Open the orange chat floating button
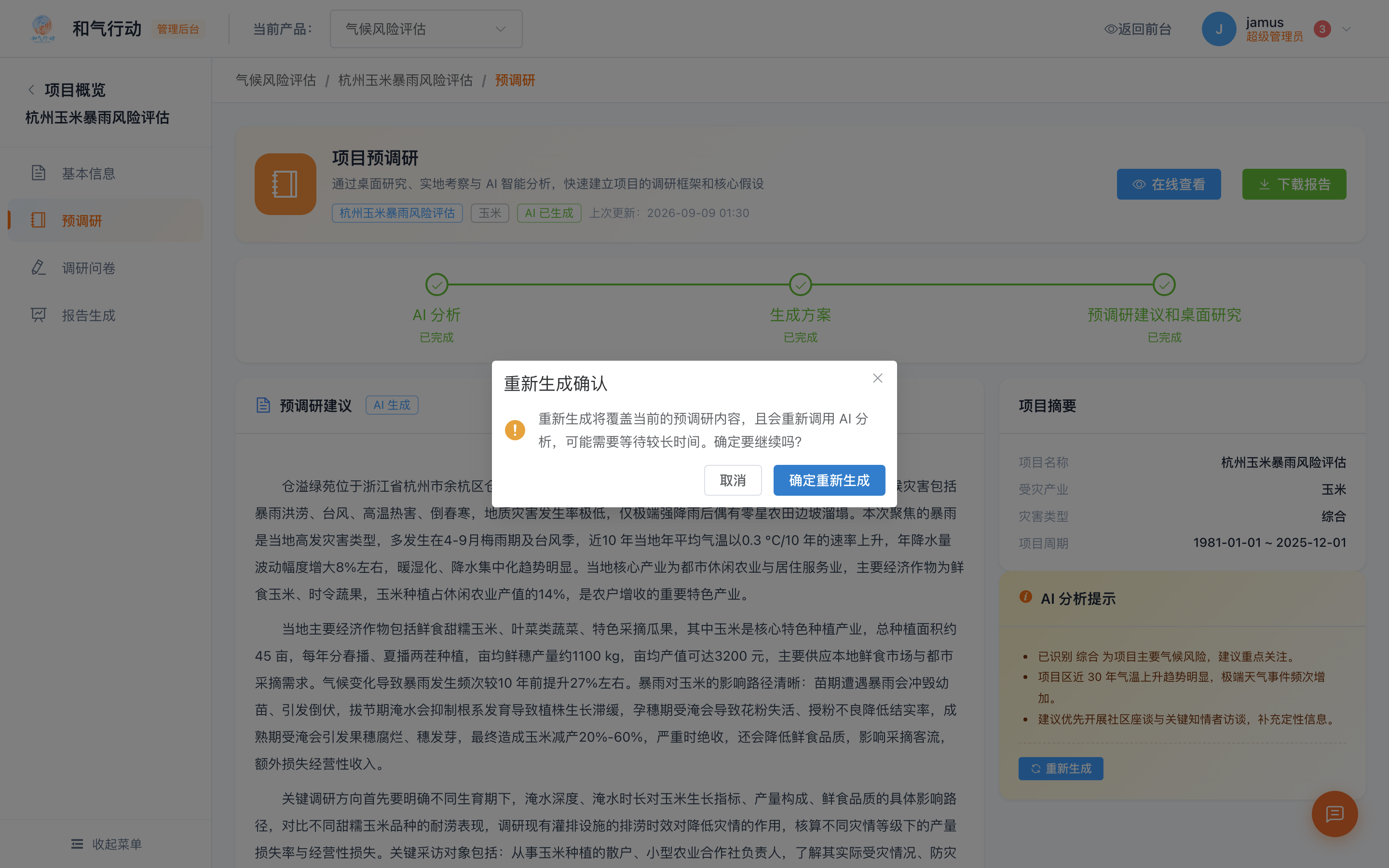 click(x=1335, y=814)
